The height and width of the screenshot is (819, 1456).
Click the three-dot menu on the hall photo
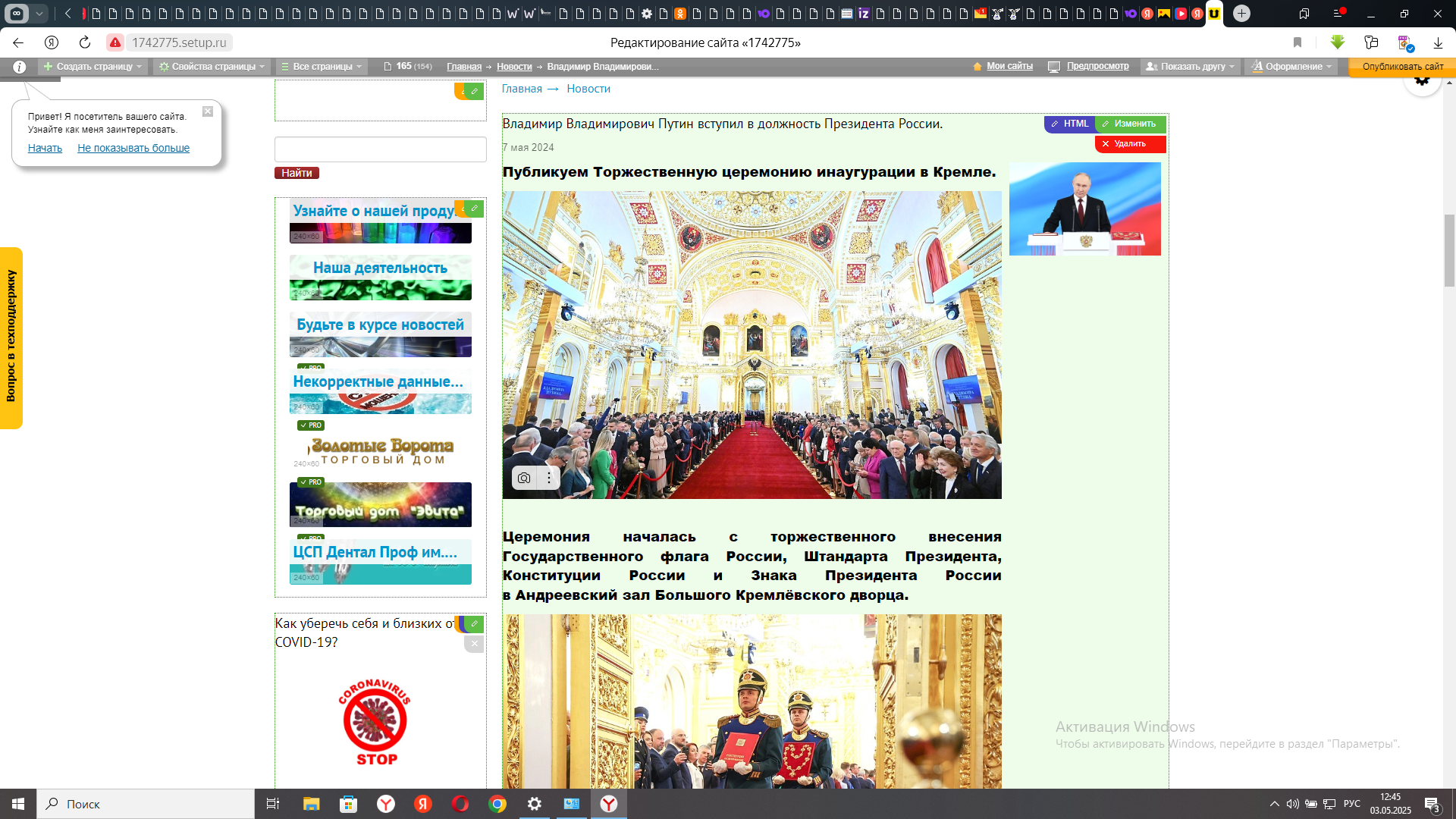click(x=549, y=478)
